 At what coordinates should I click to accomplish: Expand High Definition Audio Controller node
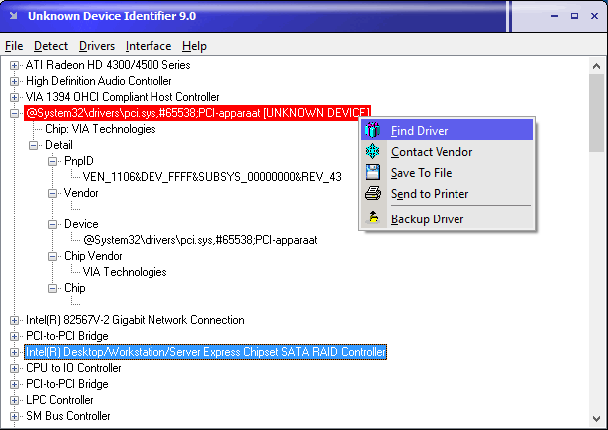(14, 81)
